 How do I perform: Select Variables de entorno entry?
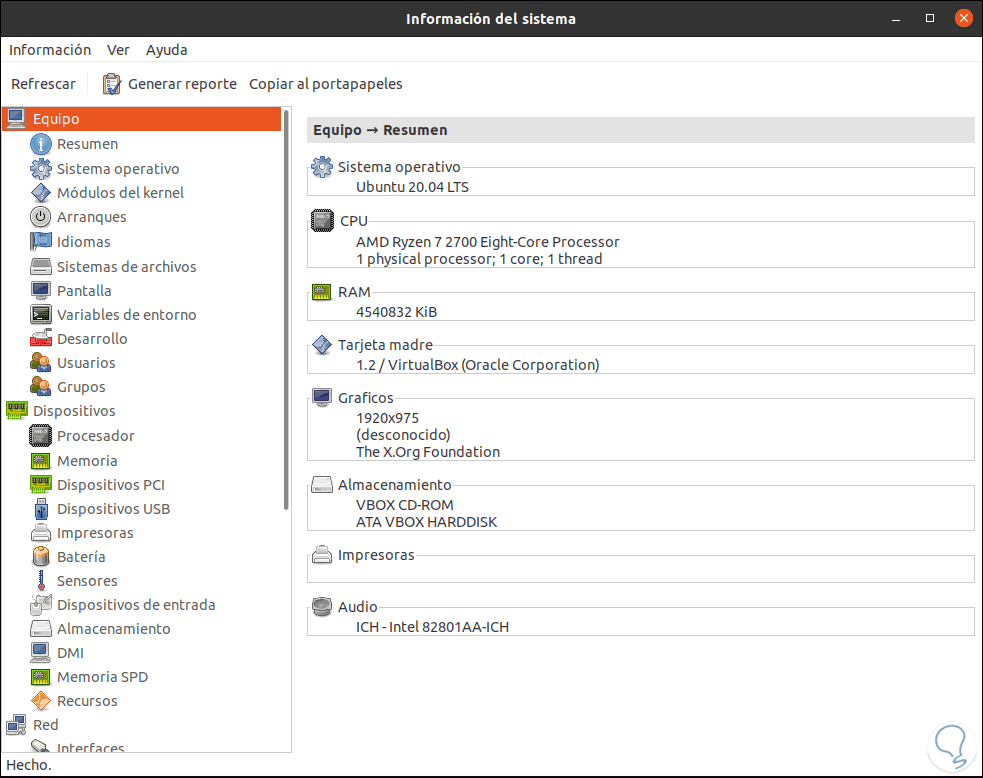pos(126,315)
